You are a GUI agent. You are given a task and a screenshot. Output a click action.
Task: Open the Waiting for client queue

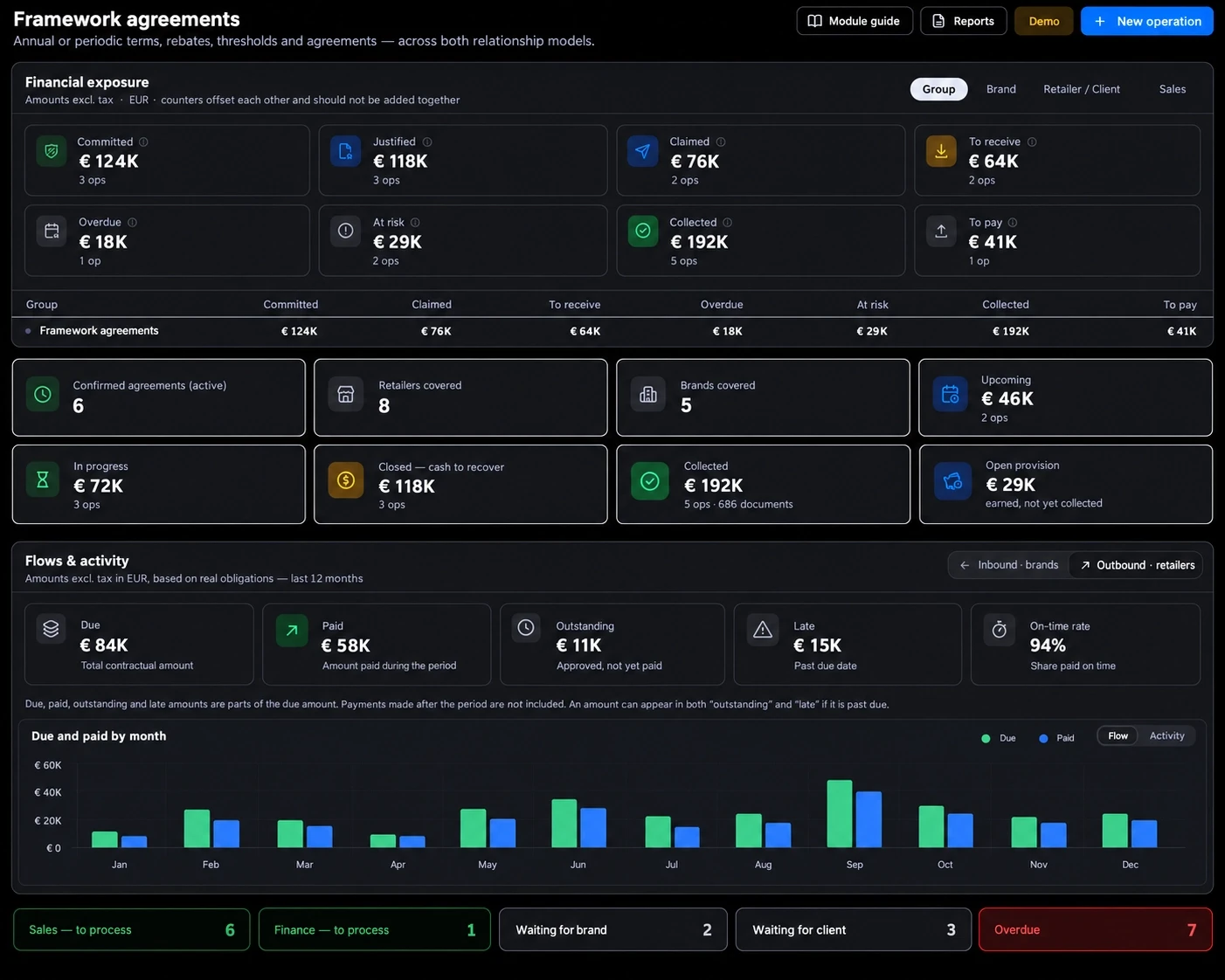coord(854,929)
